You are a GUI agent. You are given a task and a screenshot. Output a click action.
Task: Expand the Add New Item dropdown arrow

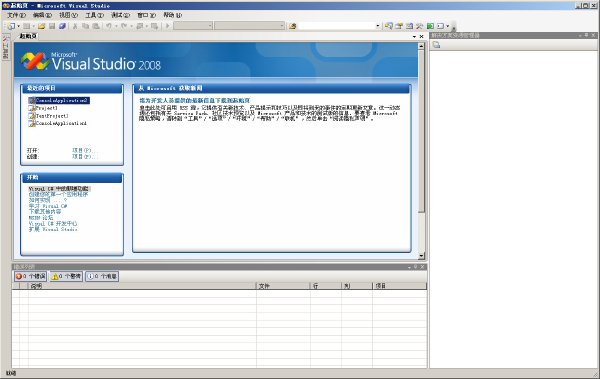click(x=33, y=26)
